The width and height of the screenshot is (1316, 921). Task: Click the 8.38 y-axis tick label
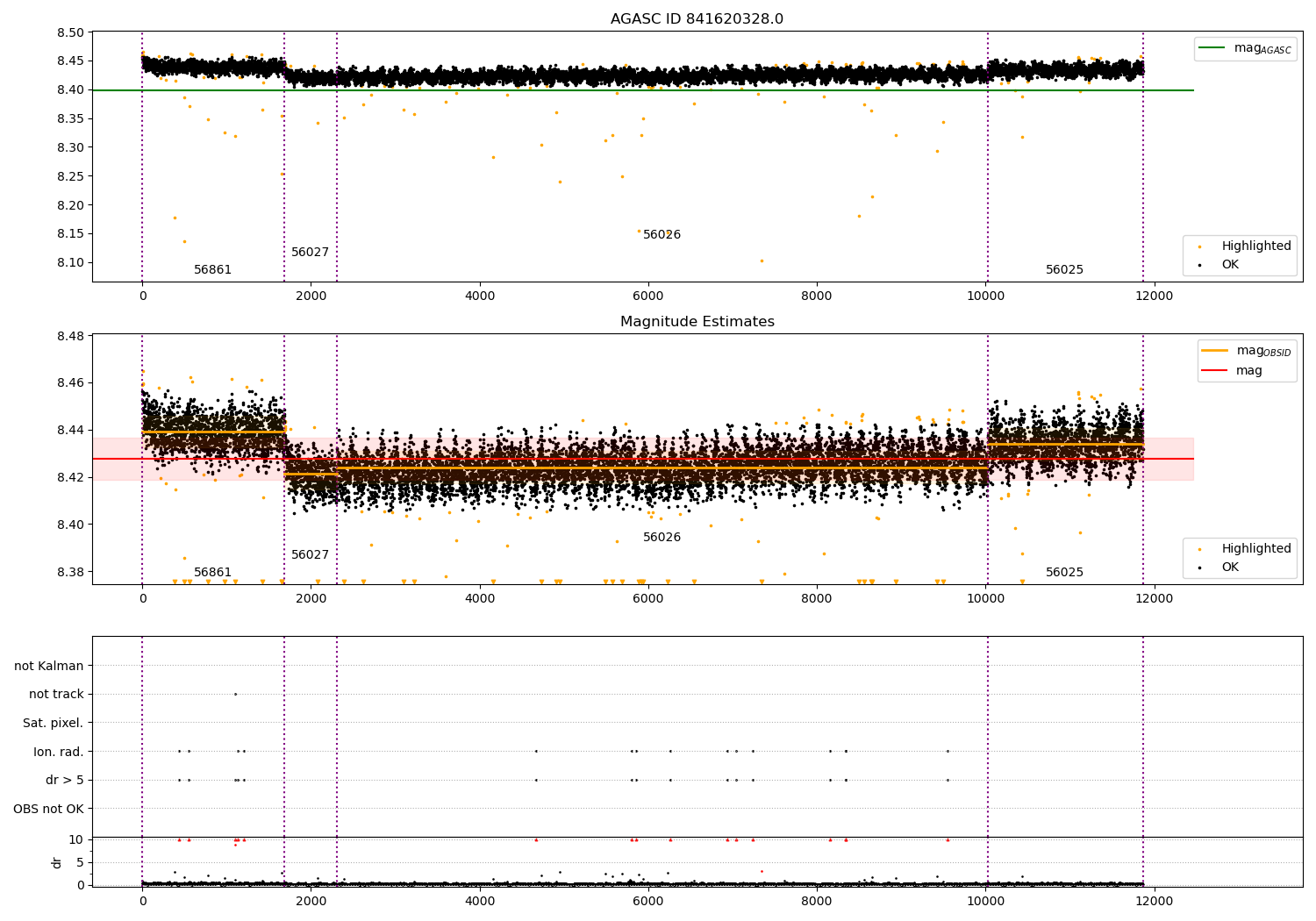pyautogui.click(x=70, y=573)
